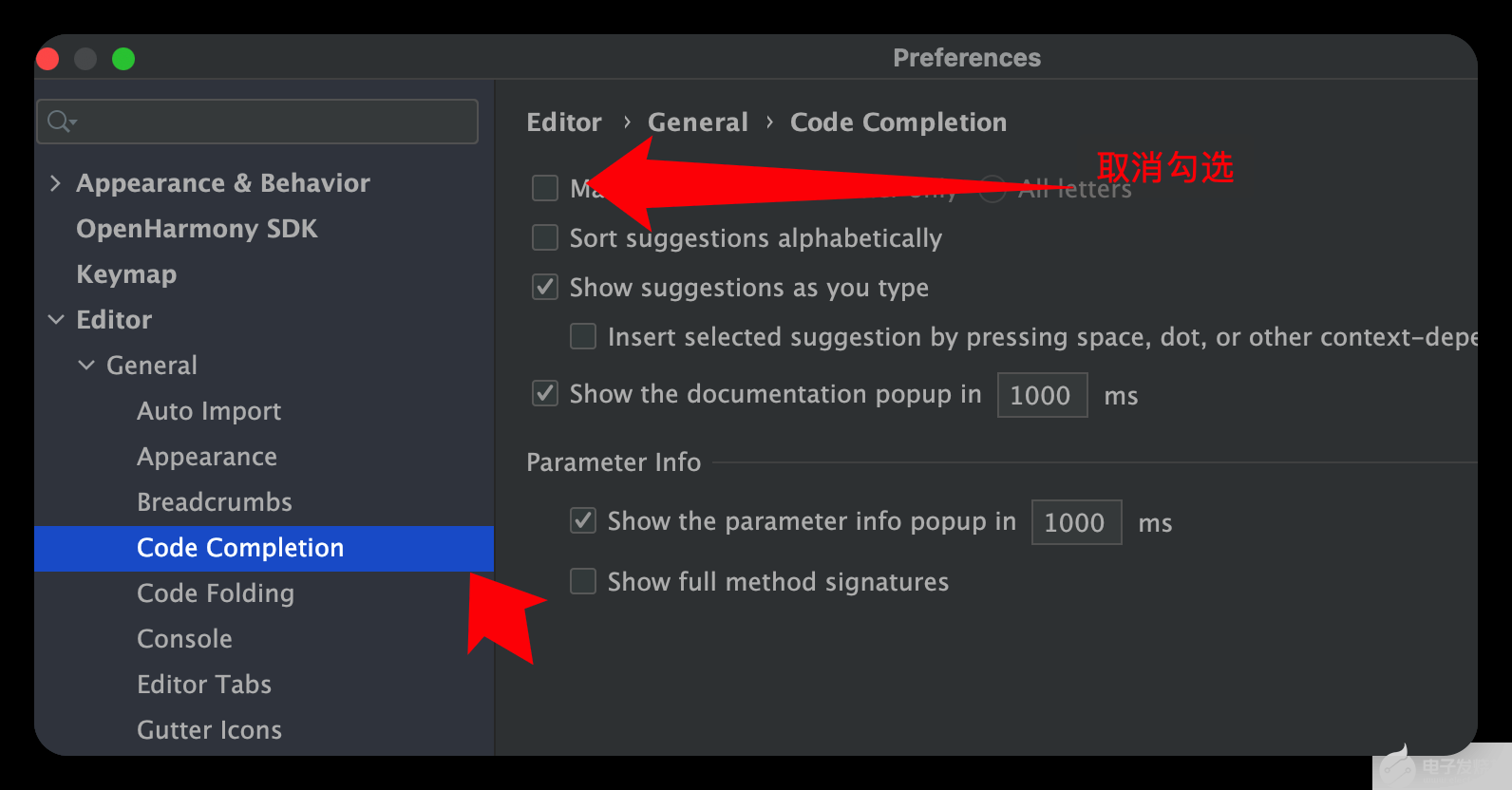1512x790 pixels.
Task: Select Code Folding in sidebar
Action: (x=216, y=593)
